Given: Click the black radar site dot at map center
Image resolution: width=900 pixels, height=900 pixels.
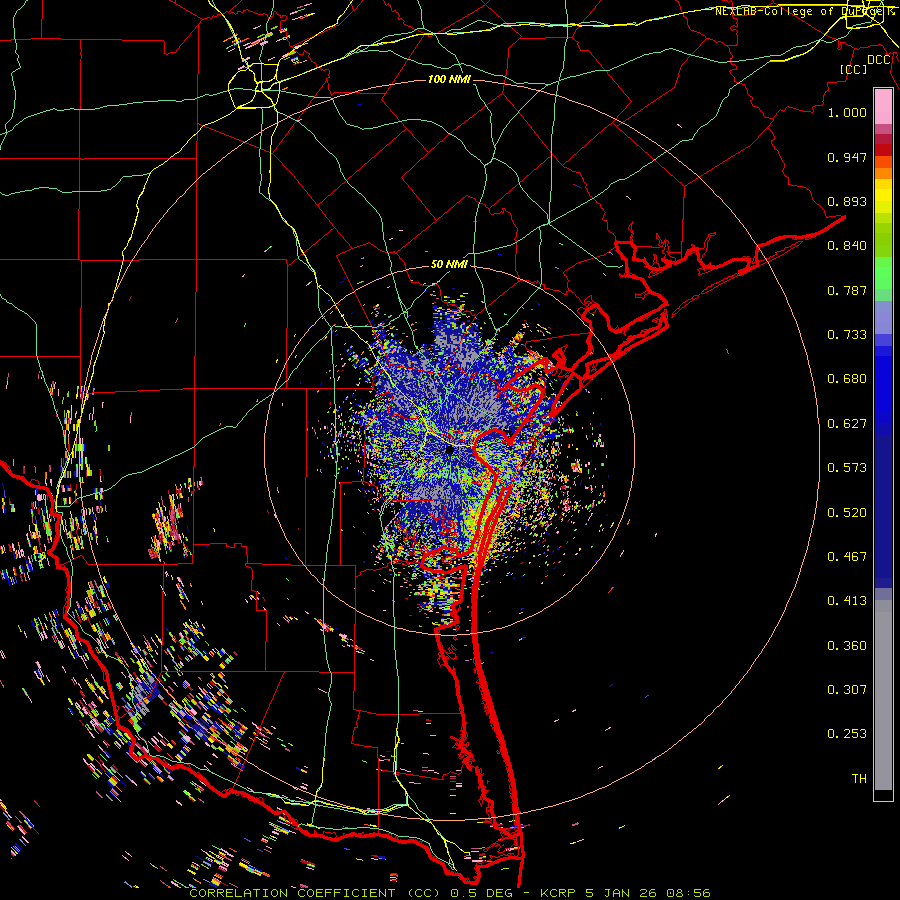Looking at the screenshot, I should 449,450.
